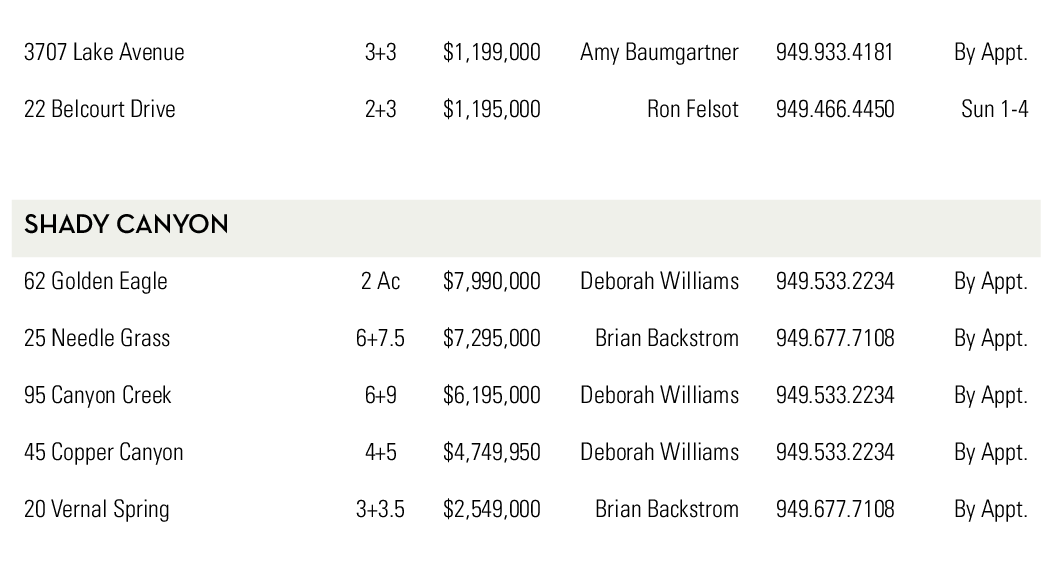
Task: Click the 20 Vernal Spring address
Action: (x=96, y=510)
